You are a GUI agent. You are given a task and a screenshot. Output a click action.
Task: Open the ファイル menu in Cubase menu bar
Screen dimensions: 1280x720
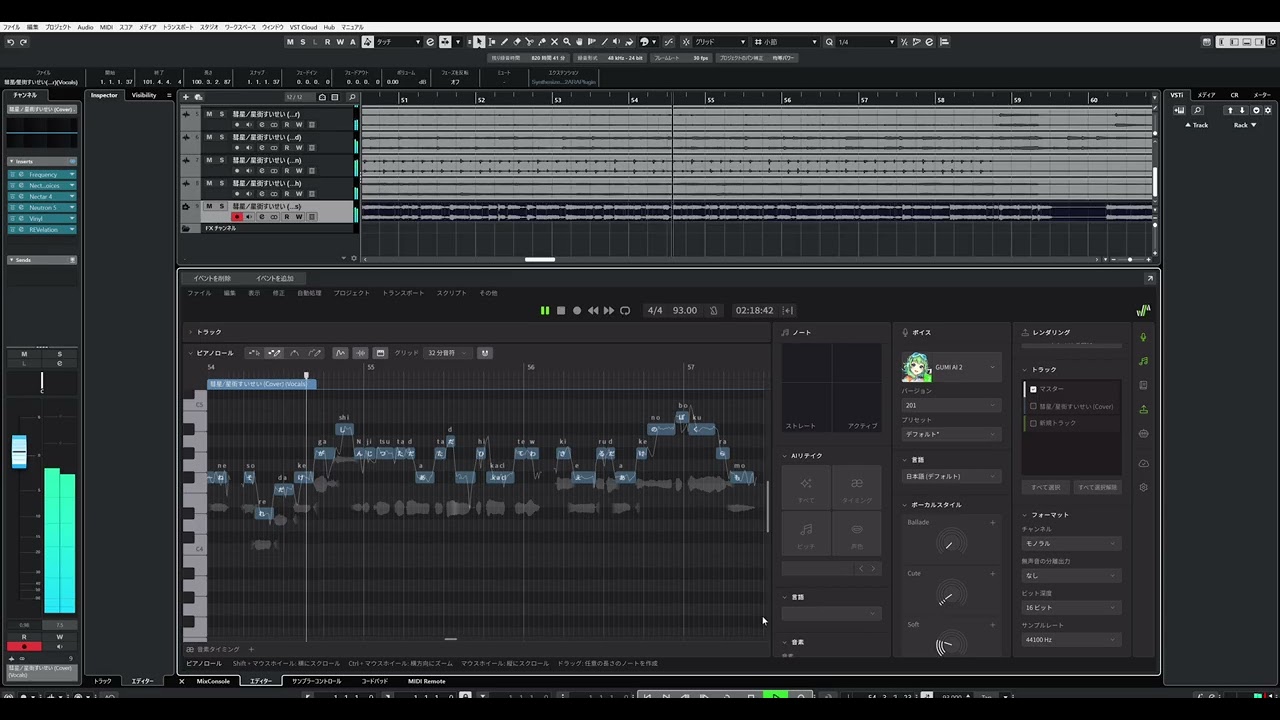coord(11,27)
